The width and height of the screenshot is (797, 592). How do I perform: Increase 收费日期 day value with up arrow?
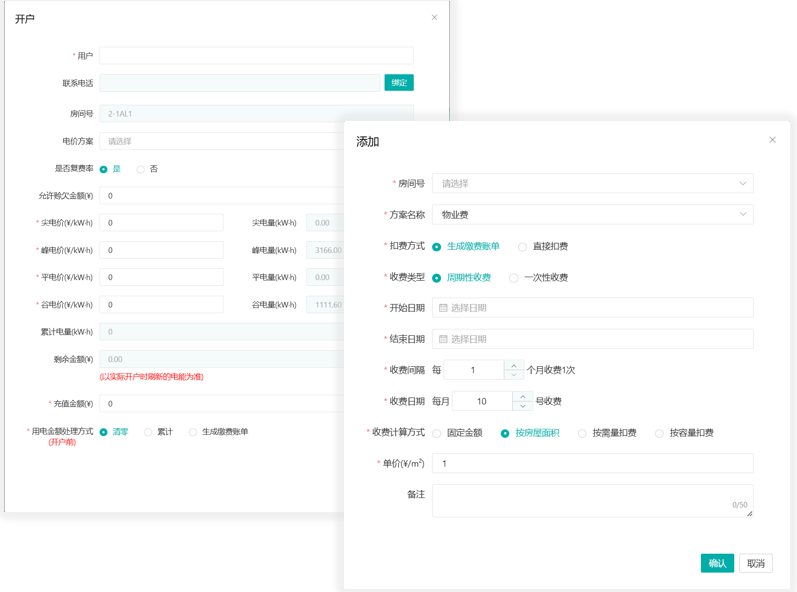(522, 396)
